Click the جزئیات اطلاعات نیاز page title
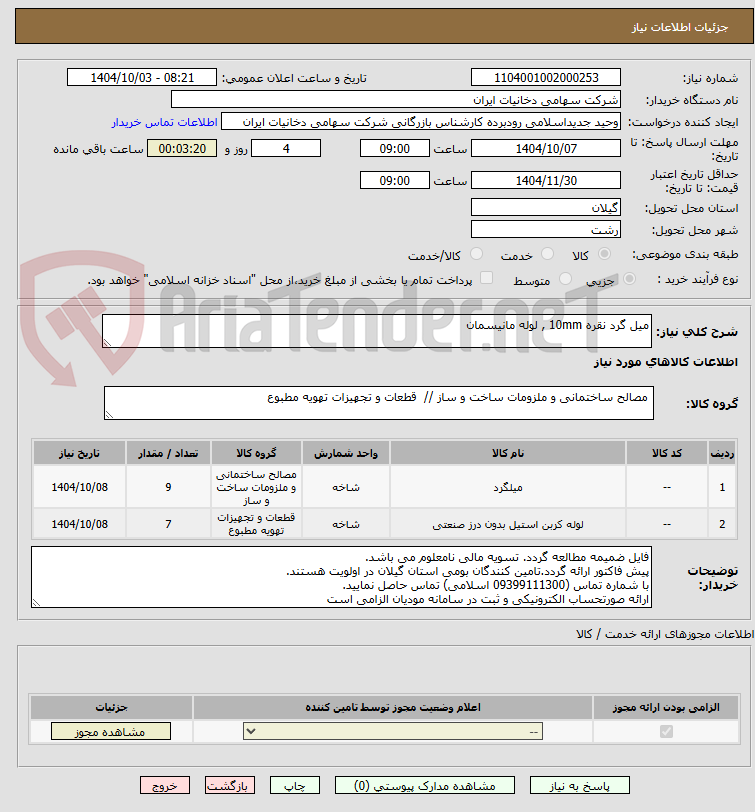 (x=679, y=27)
